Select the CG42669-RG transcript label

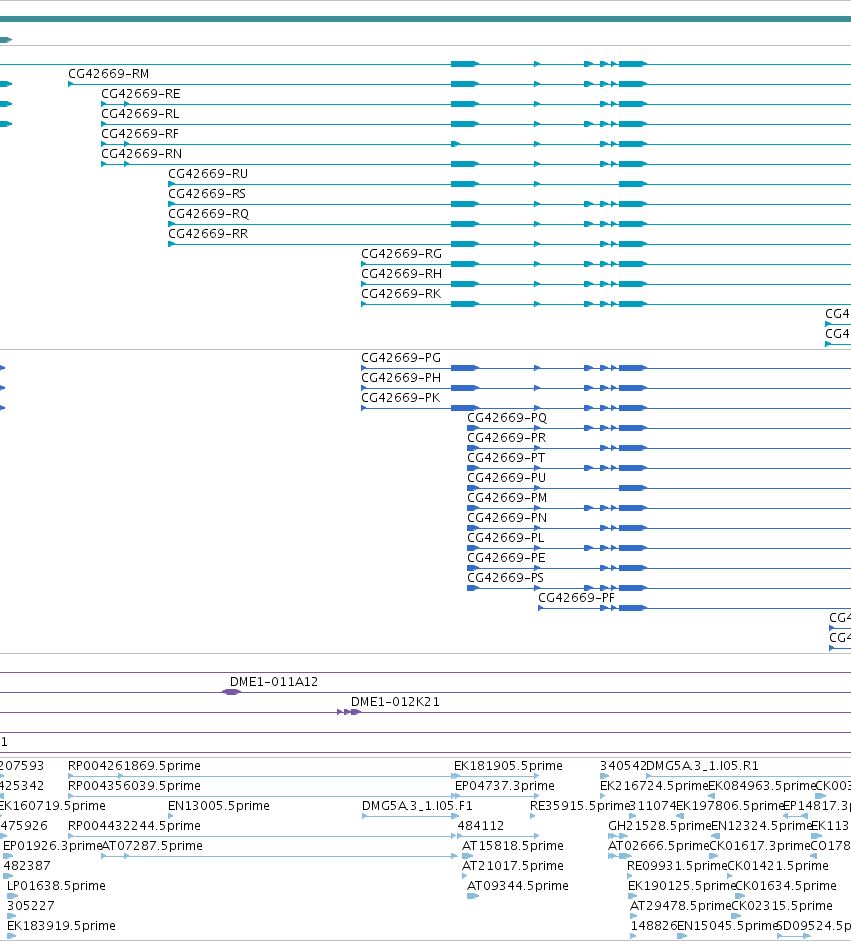pyautogui.click(x=401, y=253)
